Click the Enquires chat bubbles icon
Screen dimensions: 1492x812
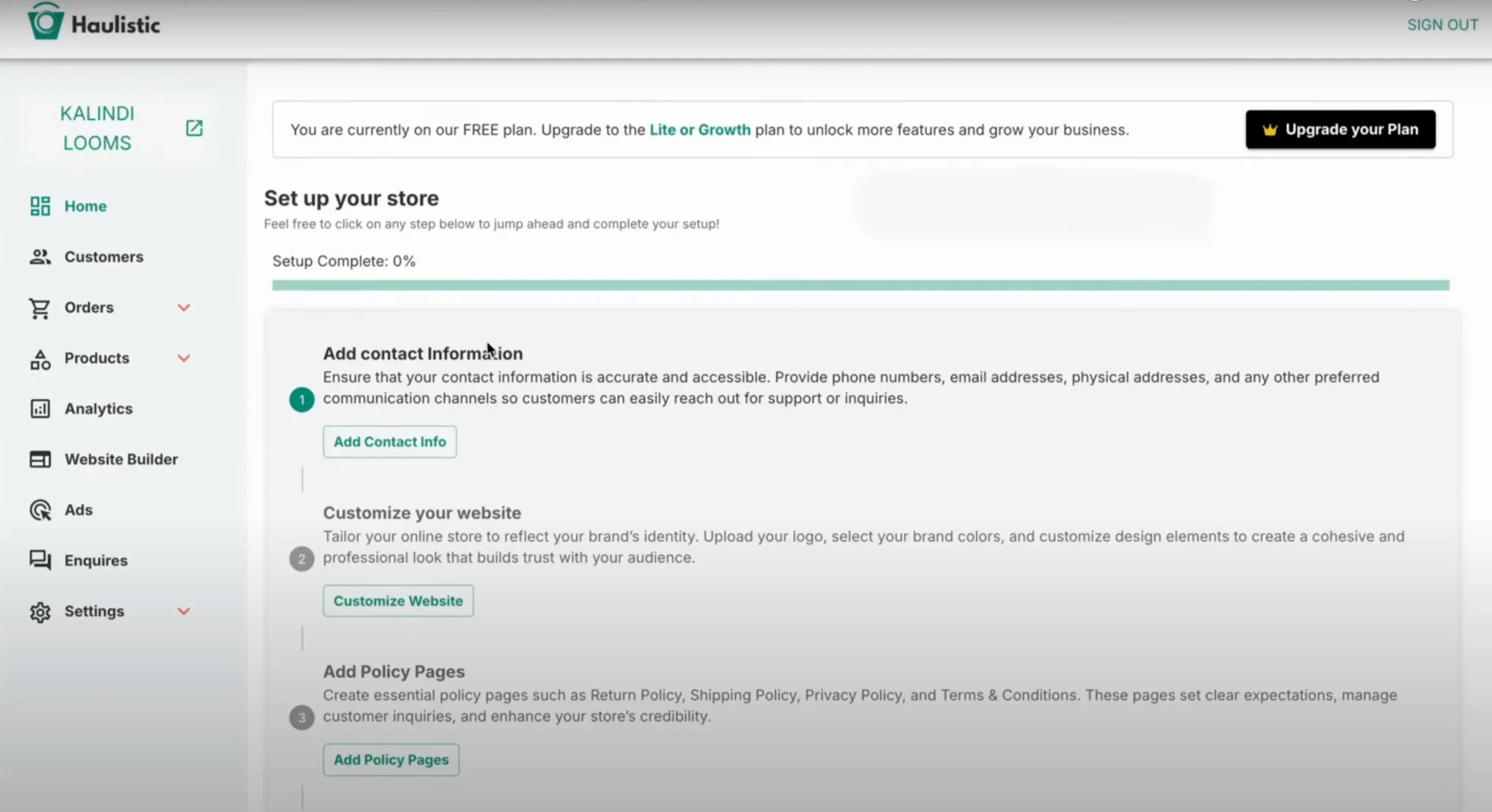[x=40, y=561]
